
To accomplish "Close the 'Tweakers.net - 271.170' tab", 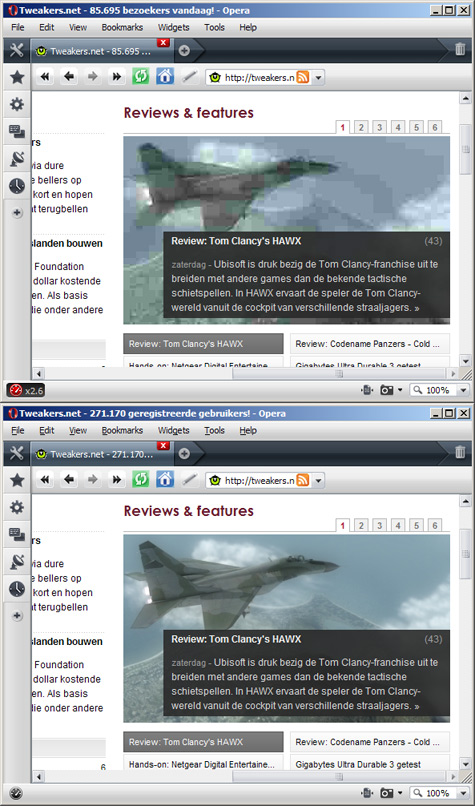I will (163, 446).
